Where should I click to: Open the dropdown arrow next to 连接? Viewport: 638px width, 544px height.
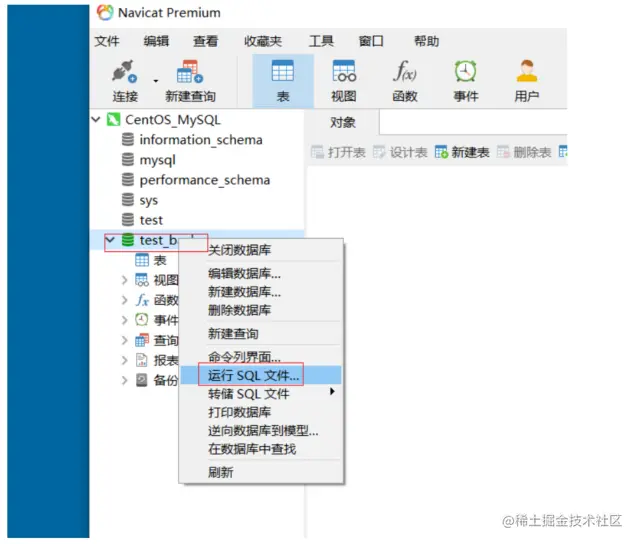(x=156, y=81)
